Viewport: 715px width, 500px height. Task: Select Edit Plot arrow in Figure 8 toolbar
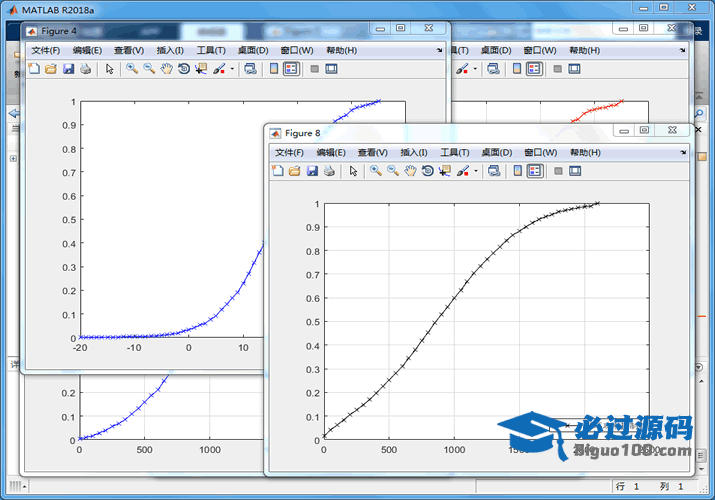(x=353, y=171)
